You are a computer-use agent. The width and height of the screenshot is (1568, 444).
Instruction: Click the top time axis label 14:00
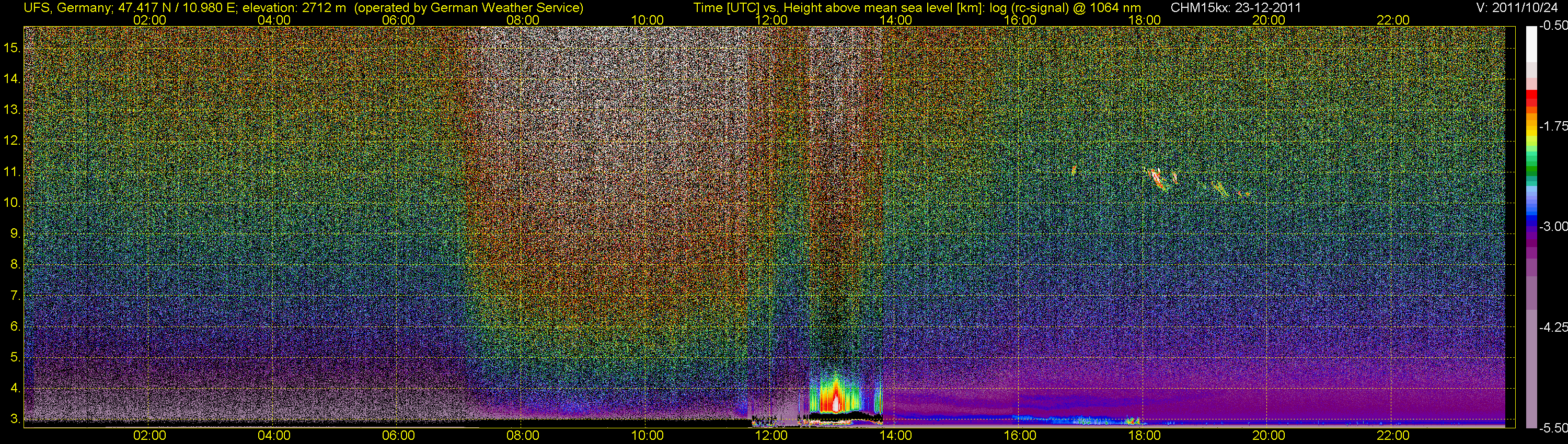pyautogui.click(x=896, y=20)
